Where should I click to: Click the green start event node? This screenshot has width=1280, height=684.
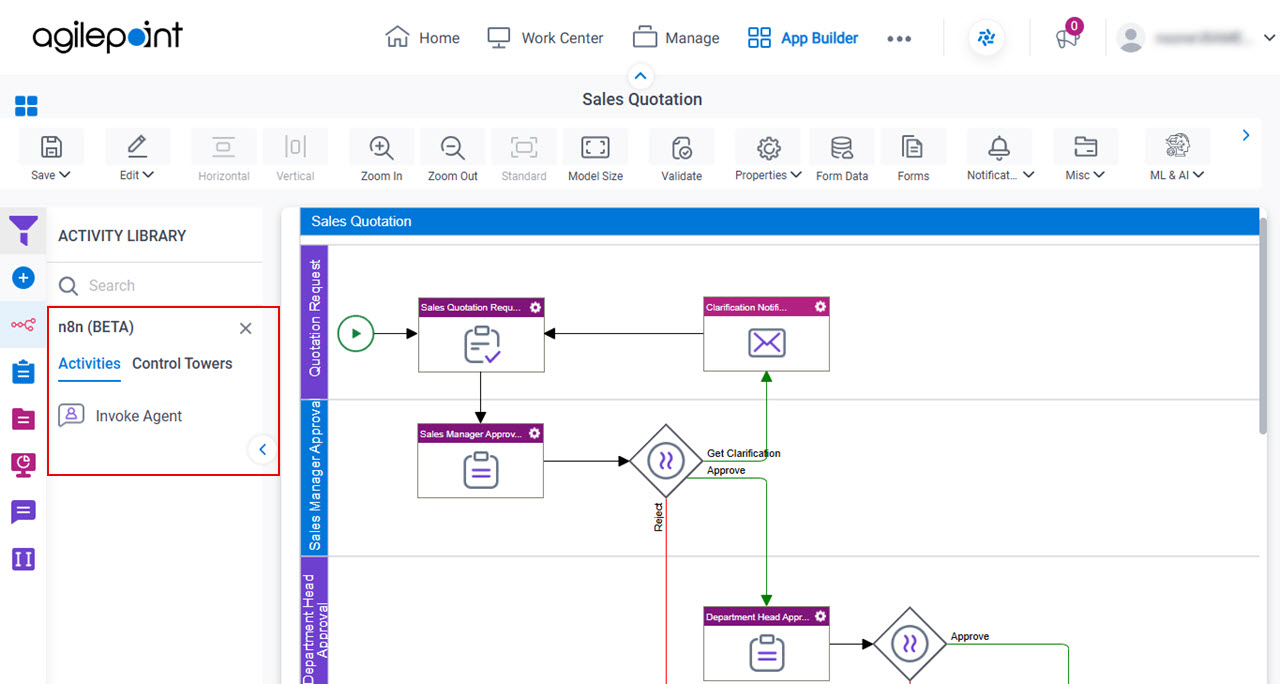pos(356,333)
